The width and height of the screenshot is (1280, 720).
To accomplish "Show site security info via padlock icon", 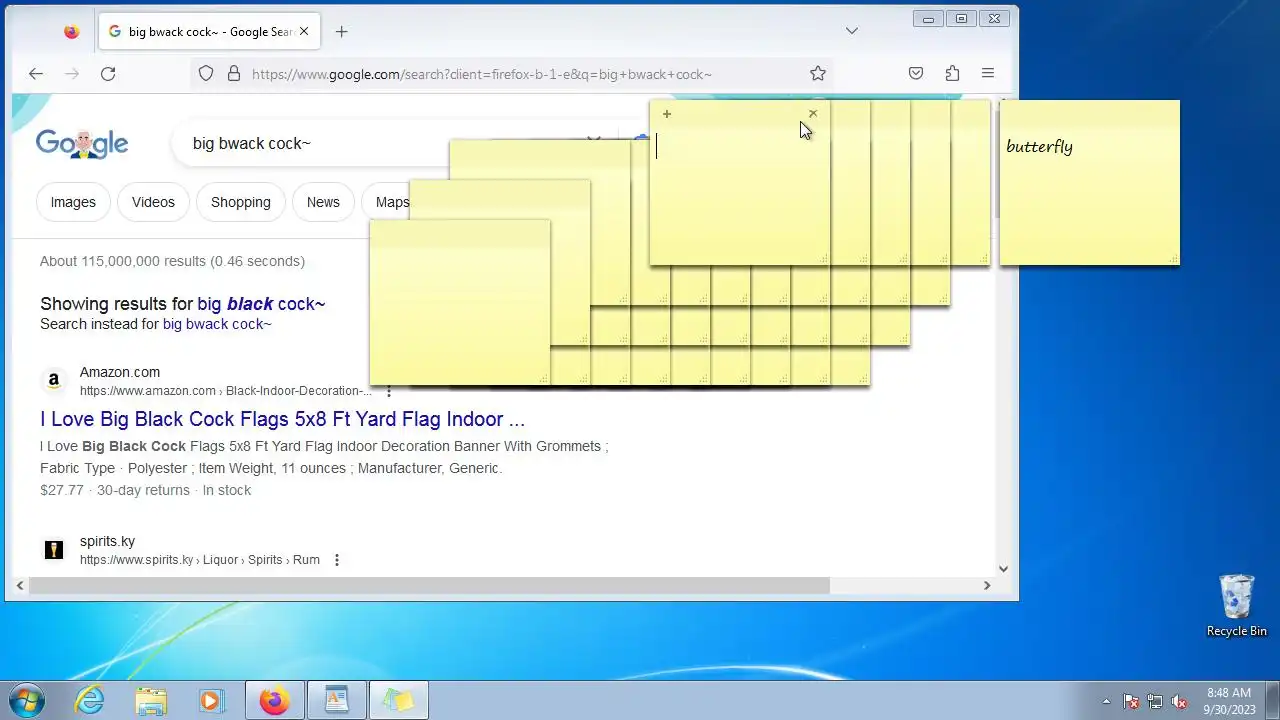I will coord(234,74).
